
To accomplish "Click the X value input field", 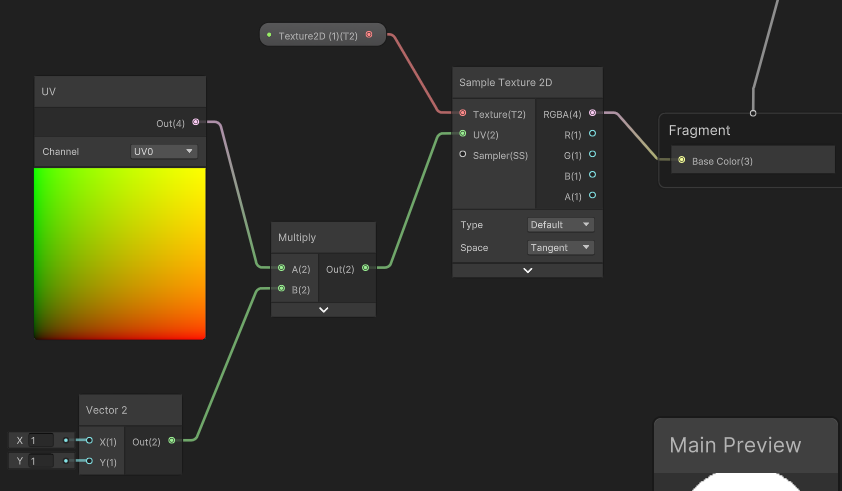I will pos(41,441).
